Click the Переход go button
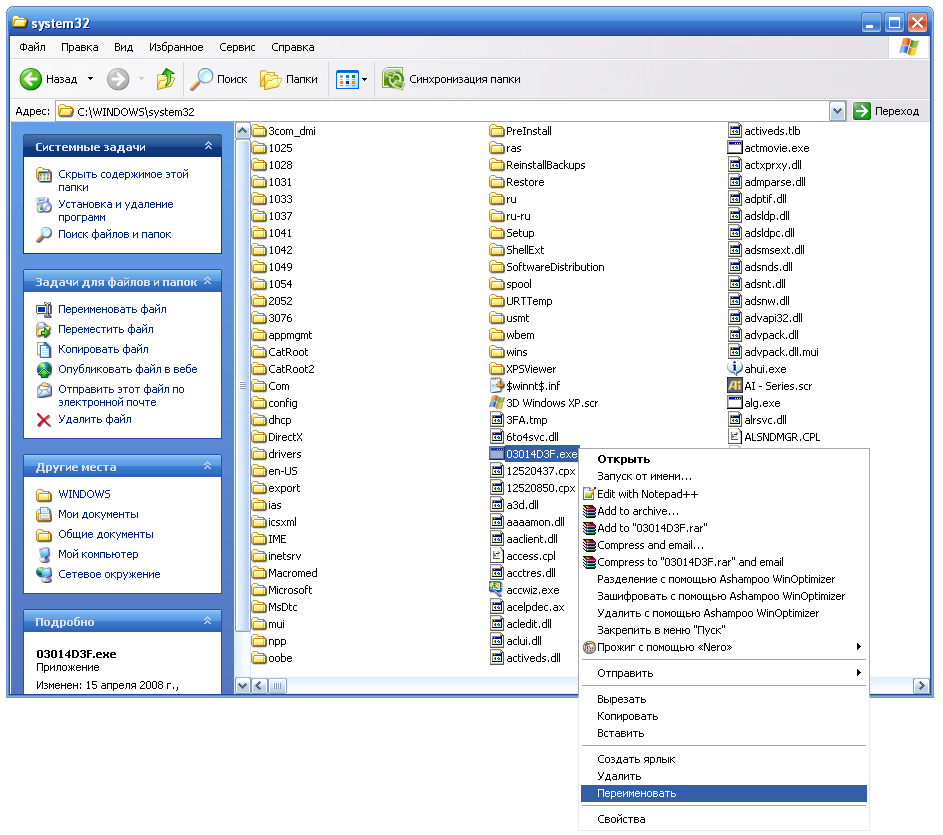Viewport: 943px width, 835px height. coord(886,111)
